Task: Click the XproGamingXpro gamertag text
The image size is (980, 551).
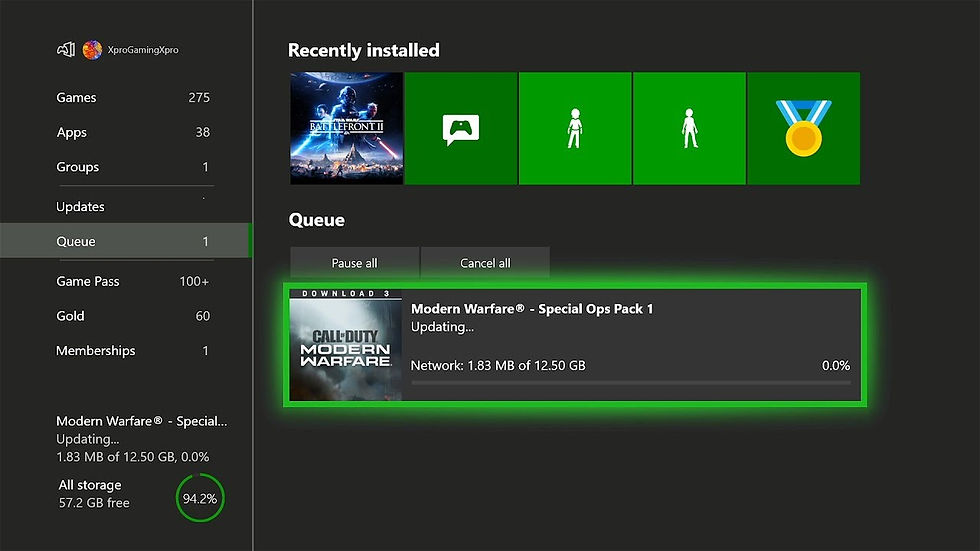Action: click(x=143, y=50)
